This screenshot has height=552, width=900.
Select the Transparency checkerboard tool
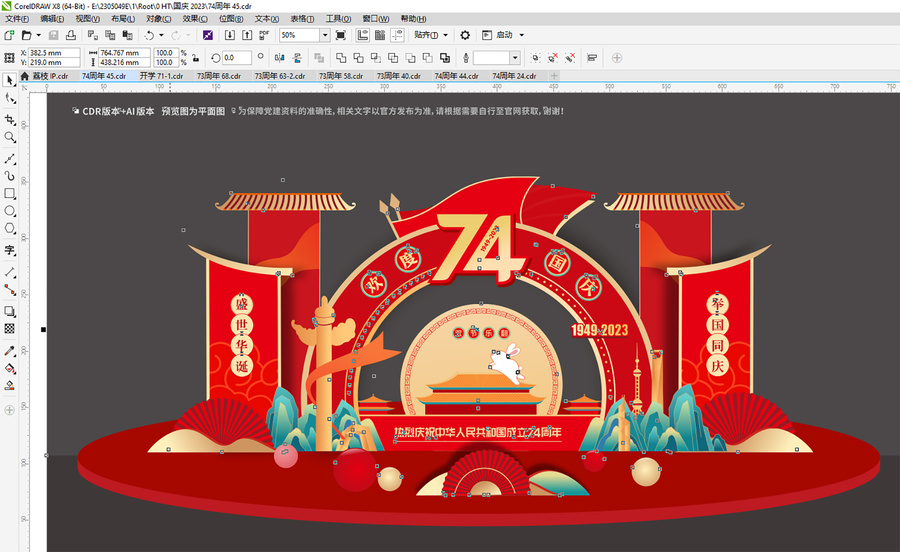pyautogui.click(x=9, y=329)
